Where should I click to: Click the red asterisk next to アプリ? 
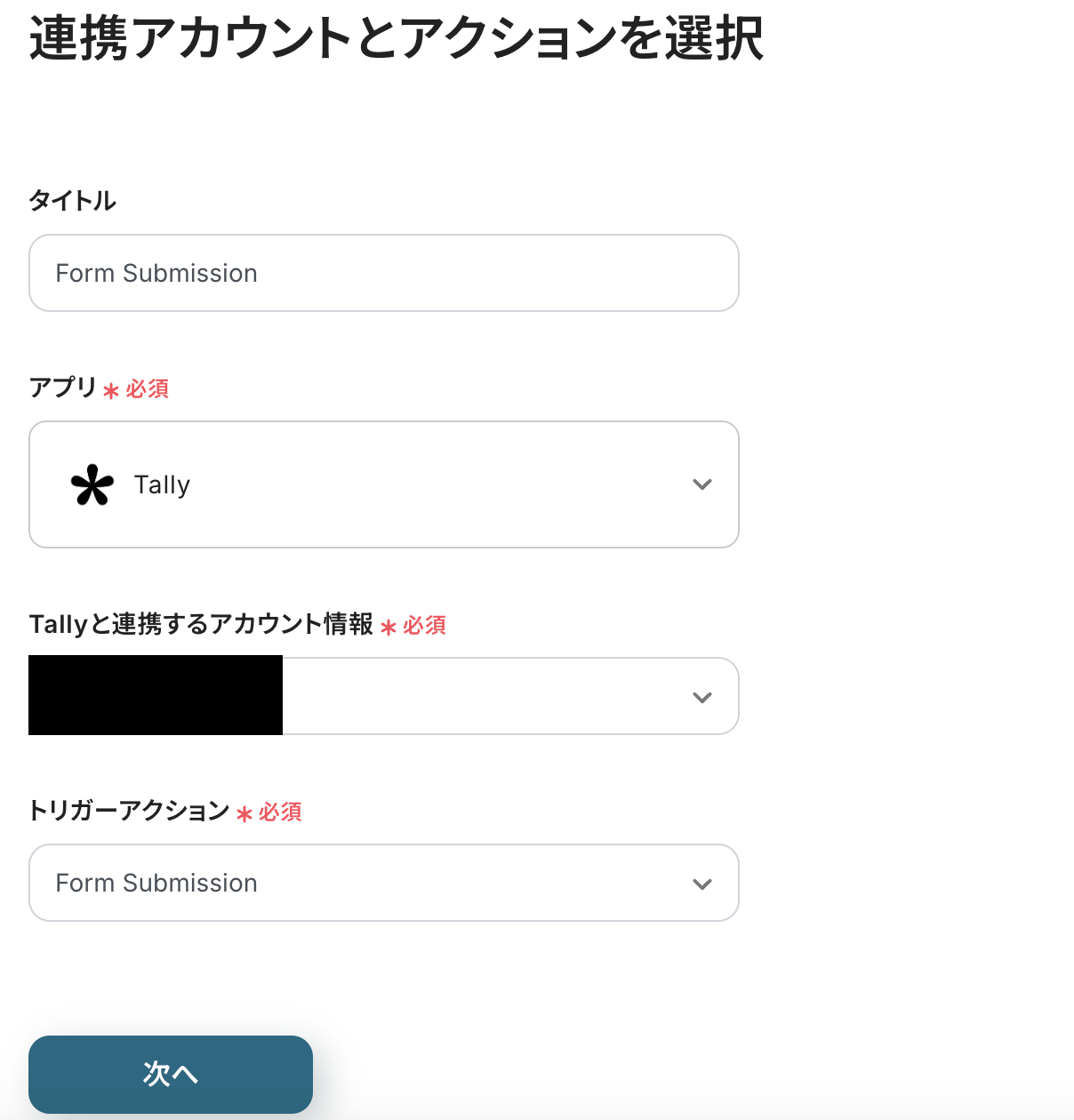point(111,391)
